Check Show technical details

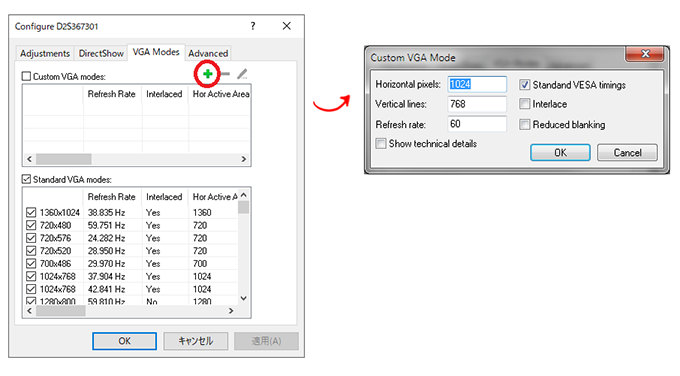click(381, 144)
